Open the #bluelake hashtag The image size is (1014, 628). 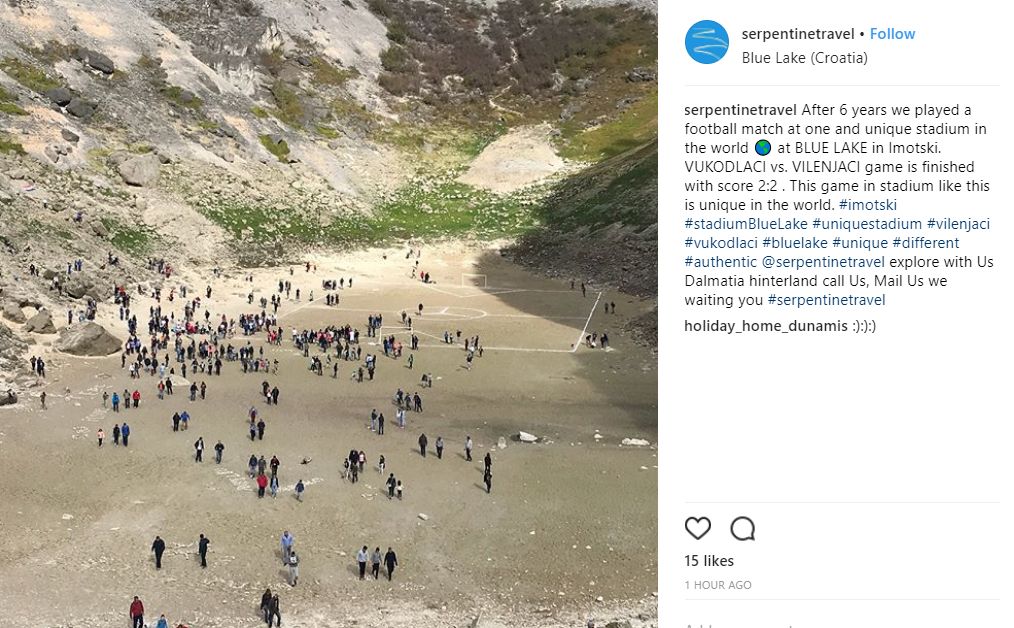click(x=795, y=243)
